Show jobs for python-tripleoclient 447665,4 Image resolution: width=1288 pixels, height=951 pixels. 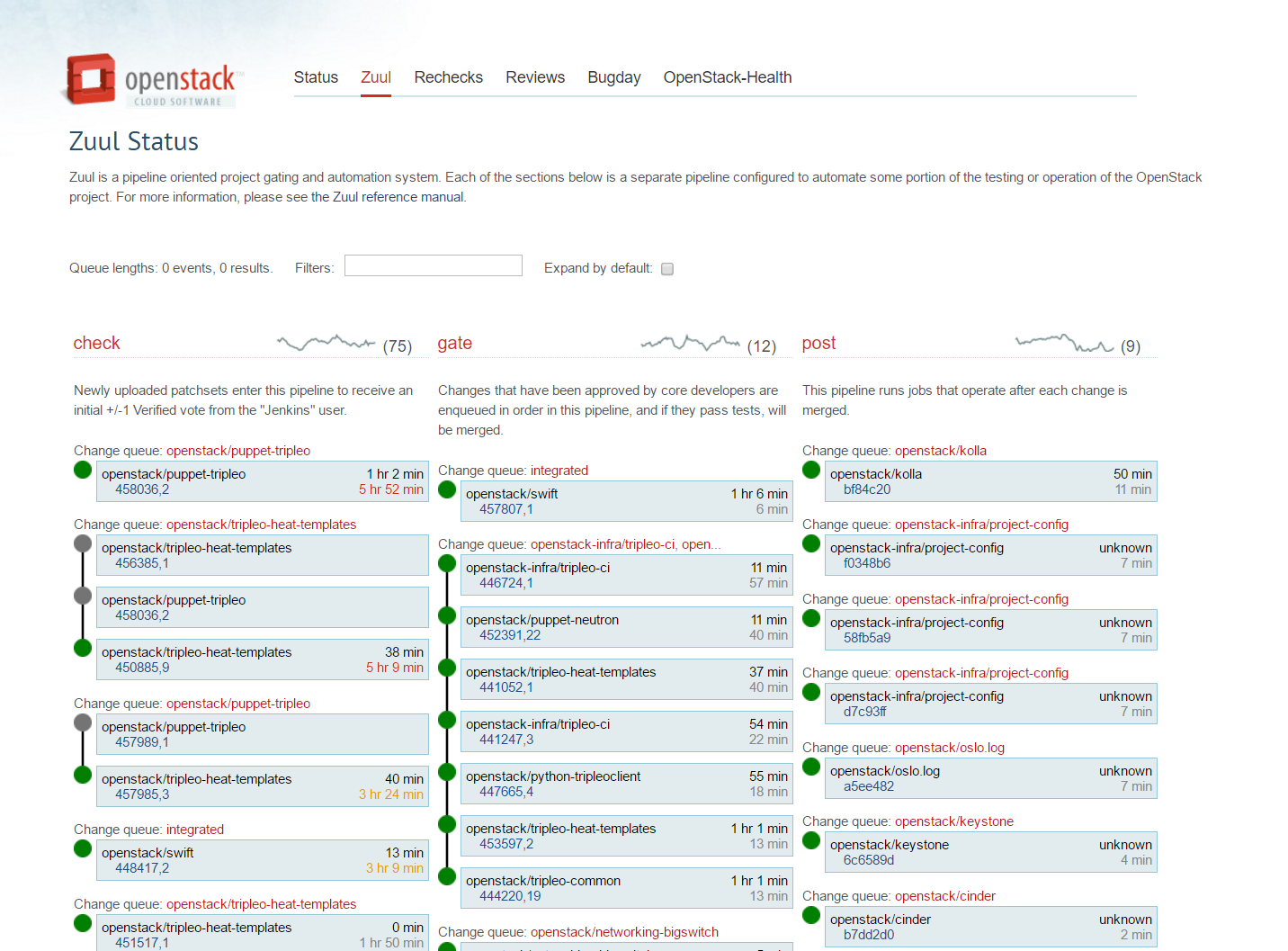click(x=627, y=784)
